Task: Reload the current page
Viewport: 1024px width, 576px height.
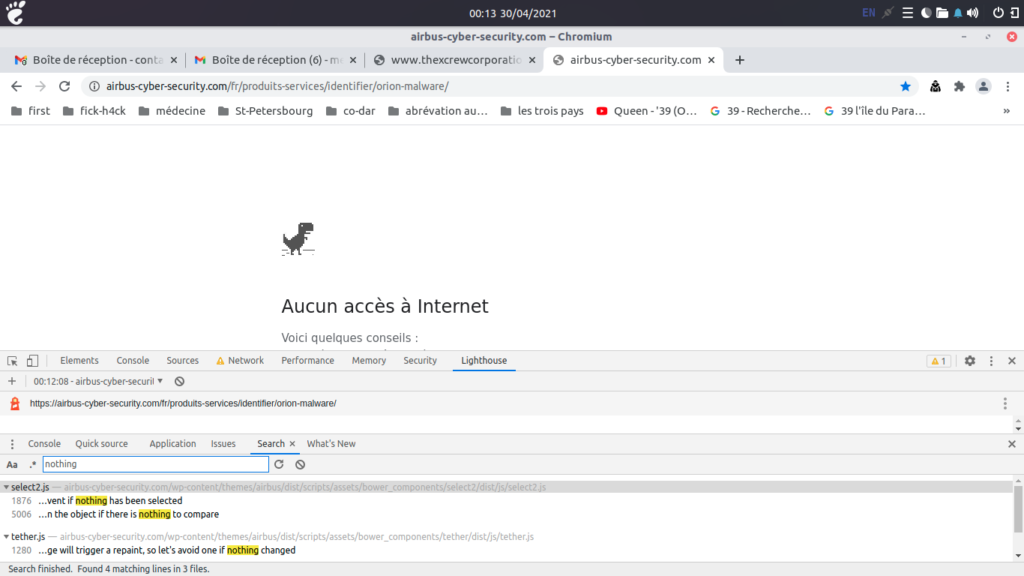Action: [x=64, y=86]
